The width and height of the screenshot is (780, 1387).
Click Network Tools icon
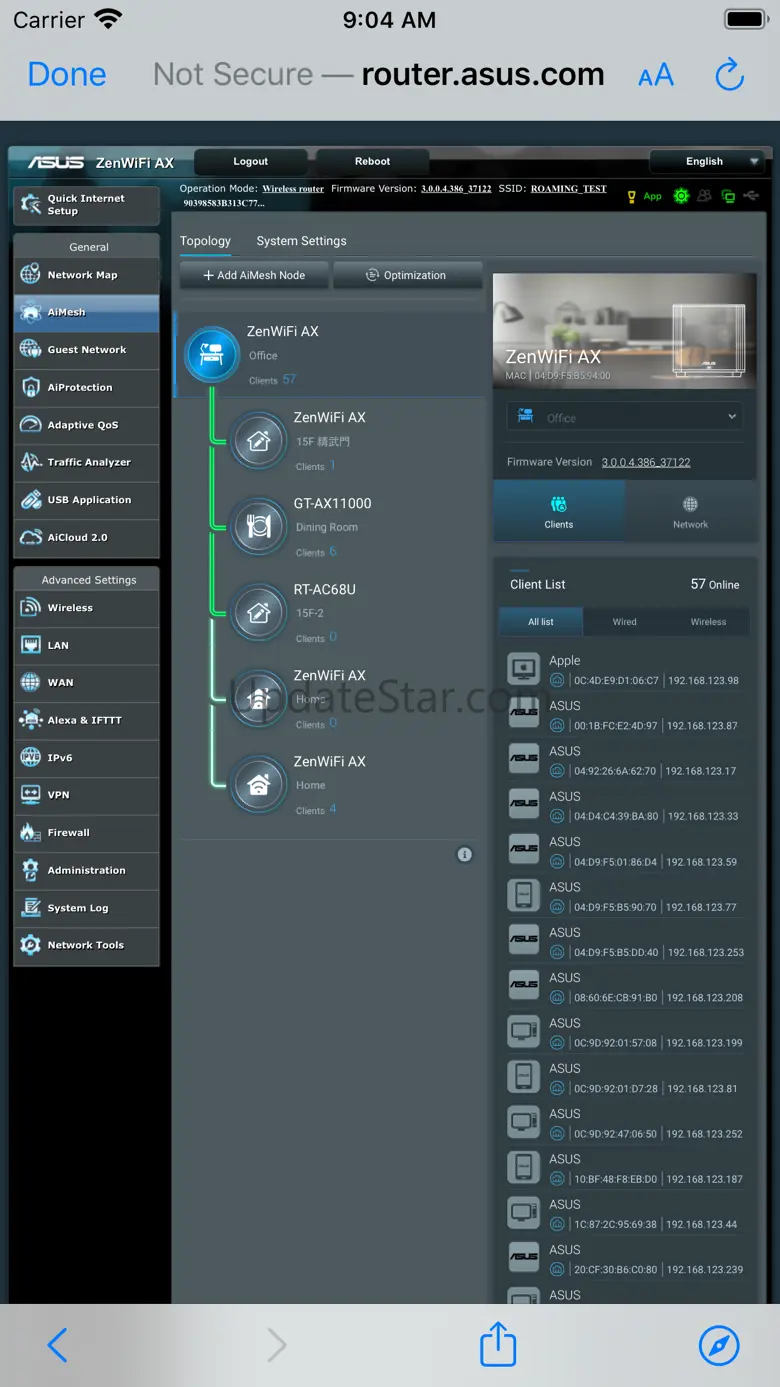[x=31, y=945]
